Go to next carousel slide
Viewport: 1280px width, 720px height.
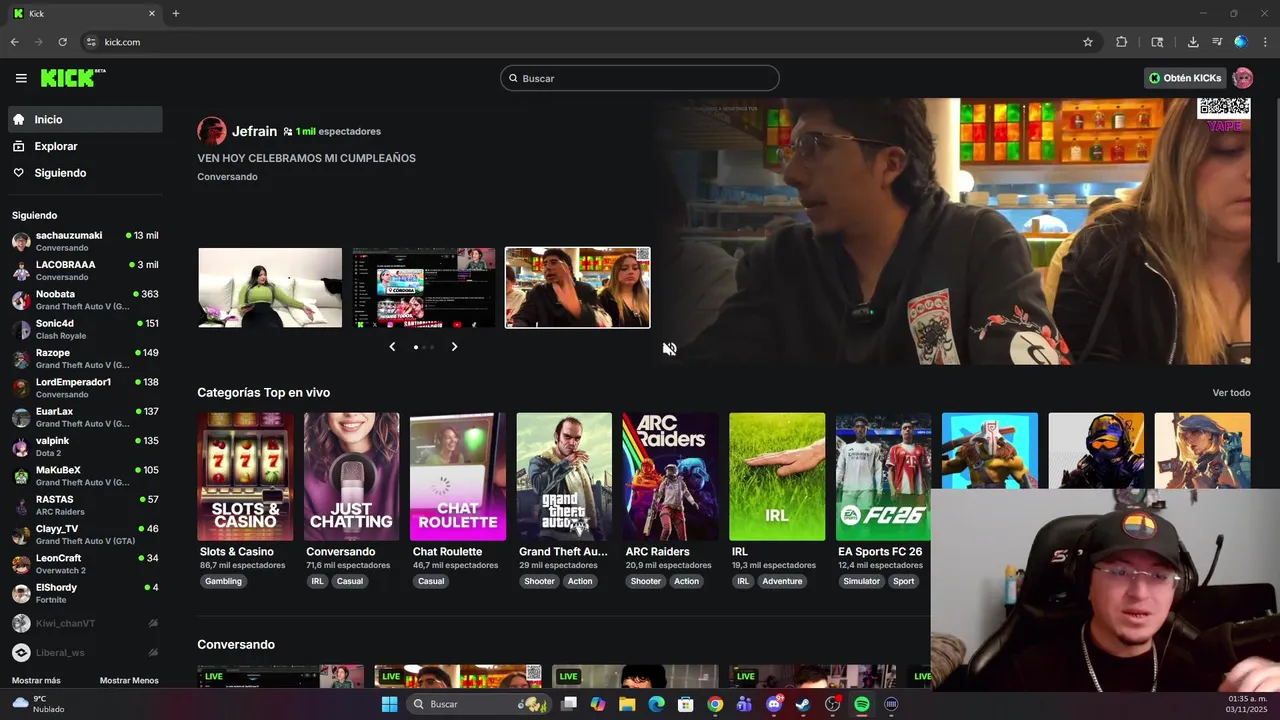coord(454,347)
